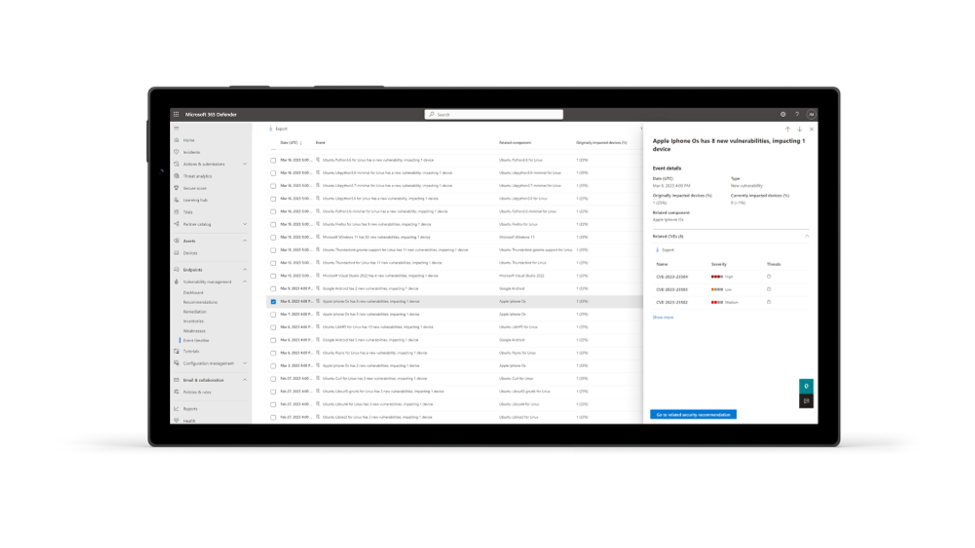
Task: Open the help question mark icon
Action: pos(797,114)
